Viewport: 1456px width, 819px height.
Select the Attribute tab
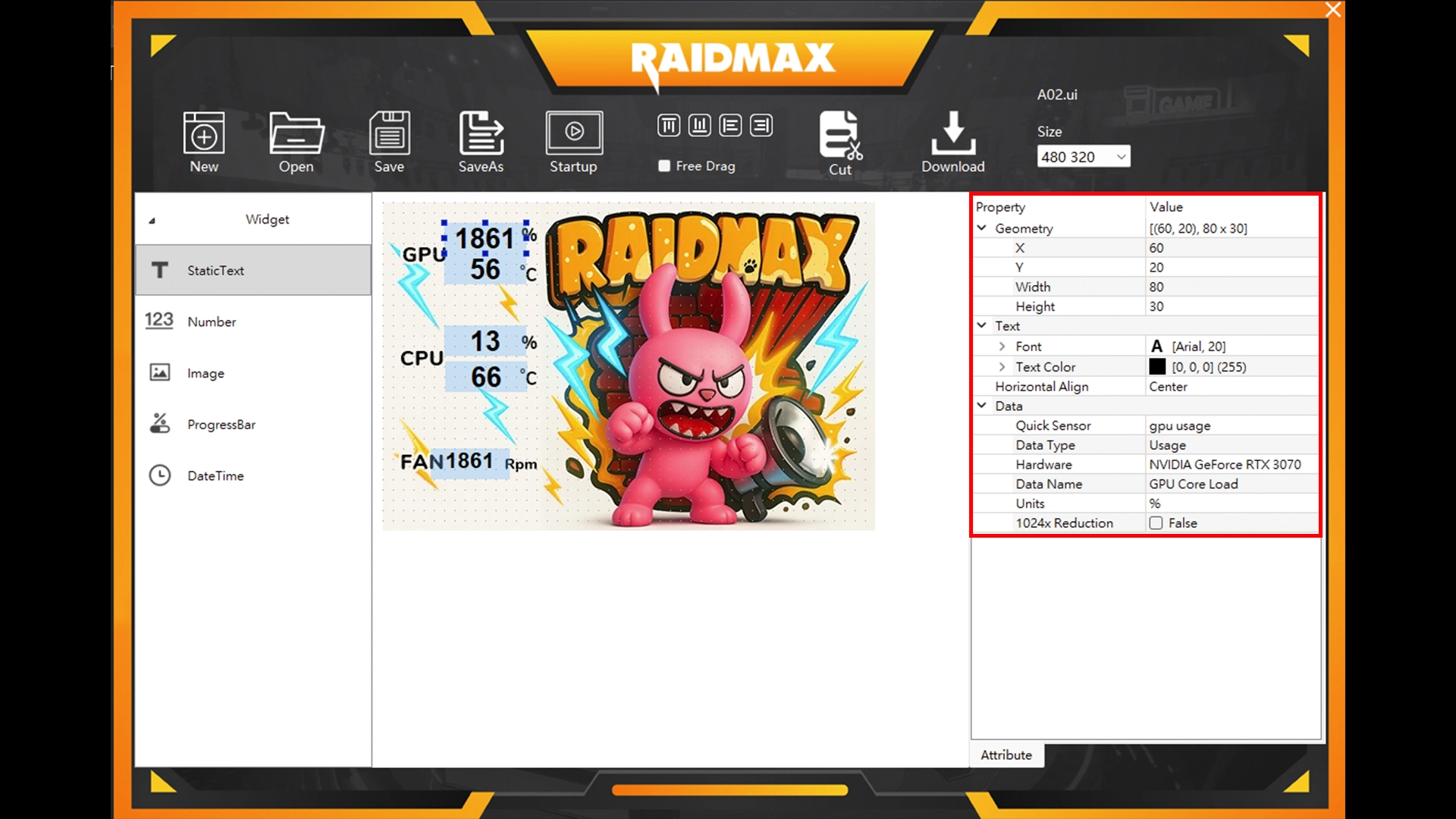(1006, 755)
